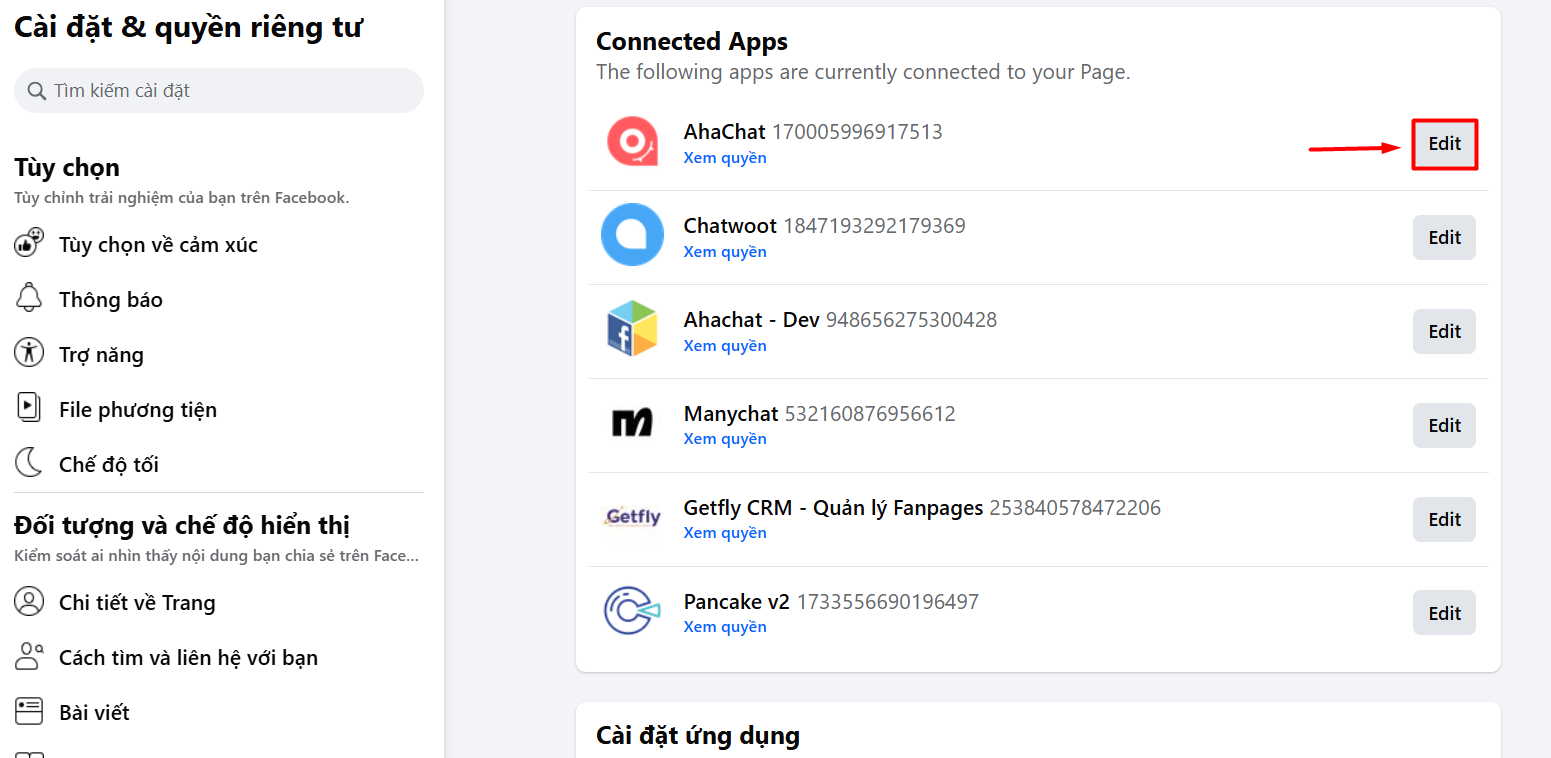Click the notifications bell icon
1551x758 pixels.
click(x=30, y=298)
